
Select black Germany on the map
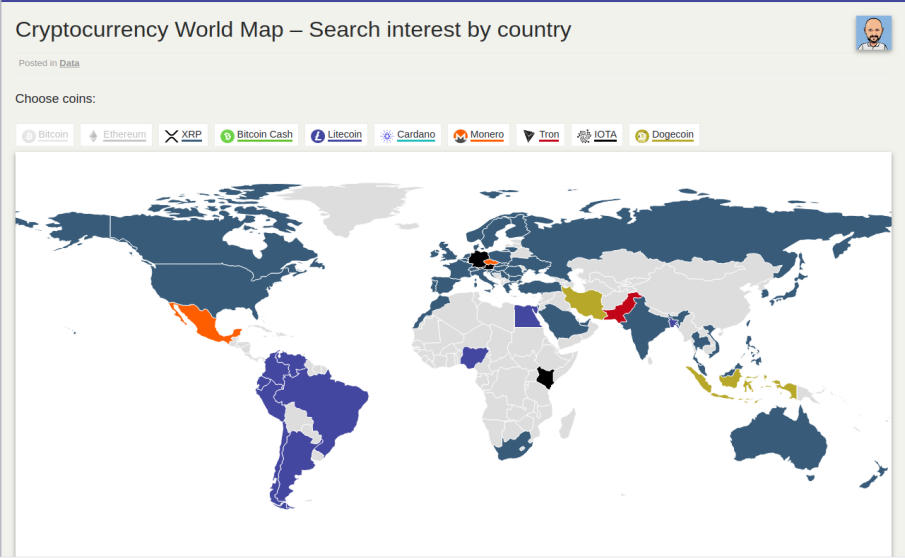478,259
